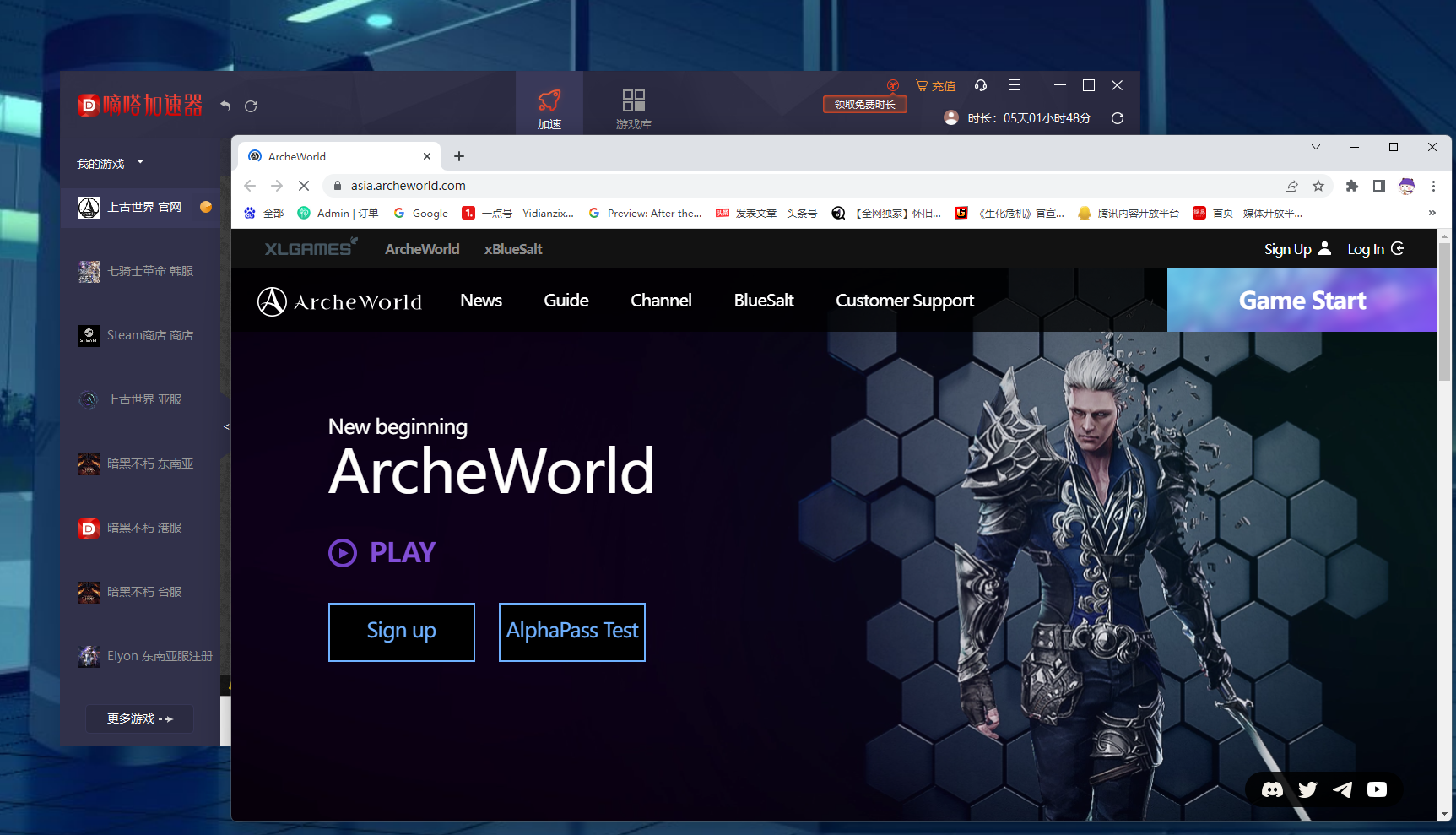The width and height of the screenshot is (1456, 835).
Task: Open a new browser tab
Action: tap(459, 156)
